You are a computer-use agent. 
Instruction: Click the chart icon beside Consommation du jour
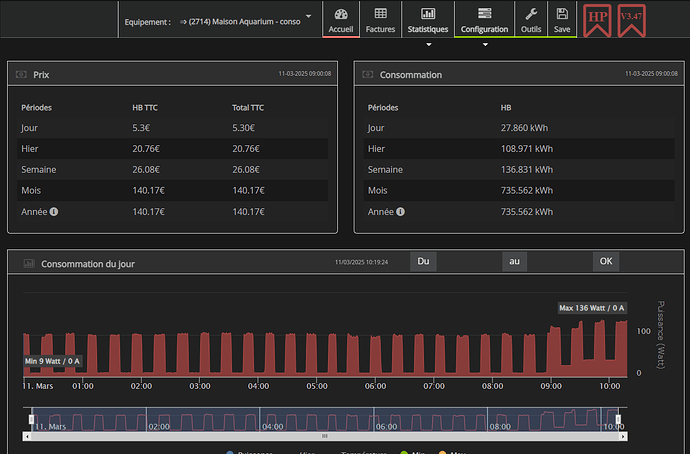[29, 264]
